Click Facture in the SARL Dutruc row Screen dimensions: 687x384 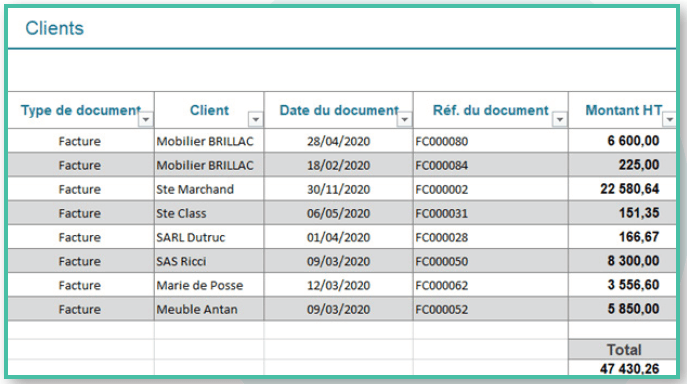click(x=80, y=237)
